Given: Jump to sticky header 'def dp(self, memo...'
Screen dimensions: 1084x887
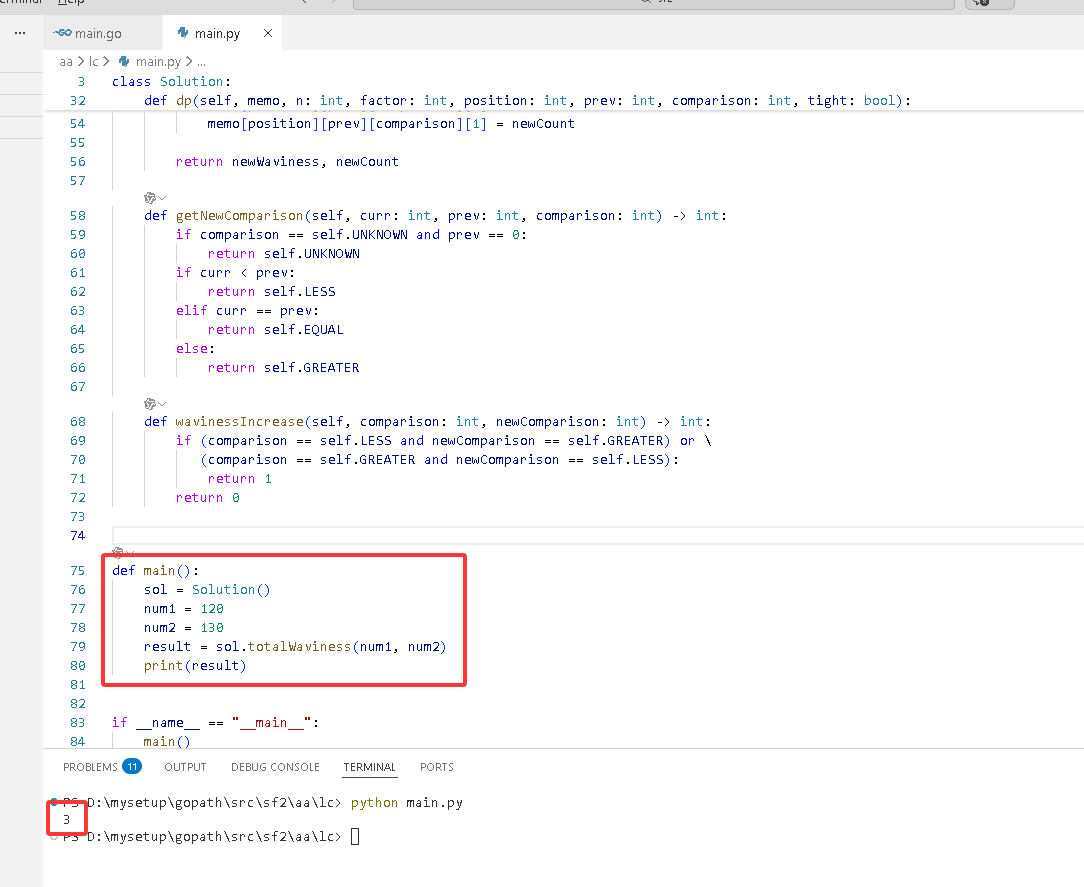Looking at the screenshot, I should (x=527, y=101).
